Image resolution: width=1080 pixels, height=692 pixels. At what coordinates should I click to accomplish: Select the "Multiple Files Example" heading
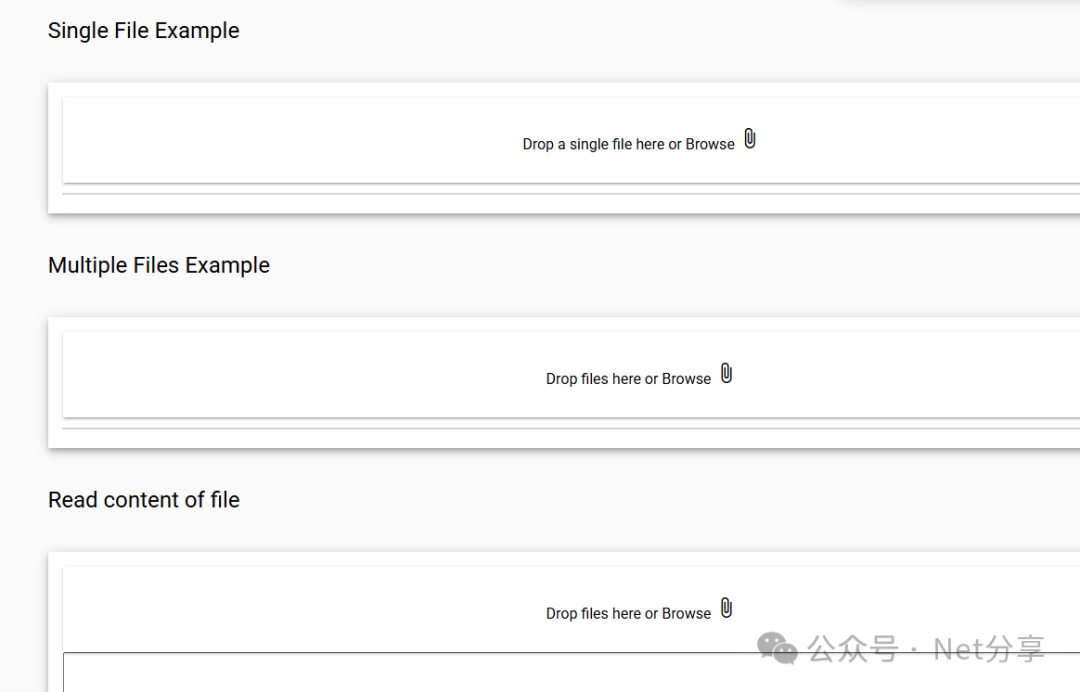pos(159,265)
